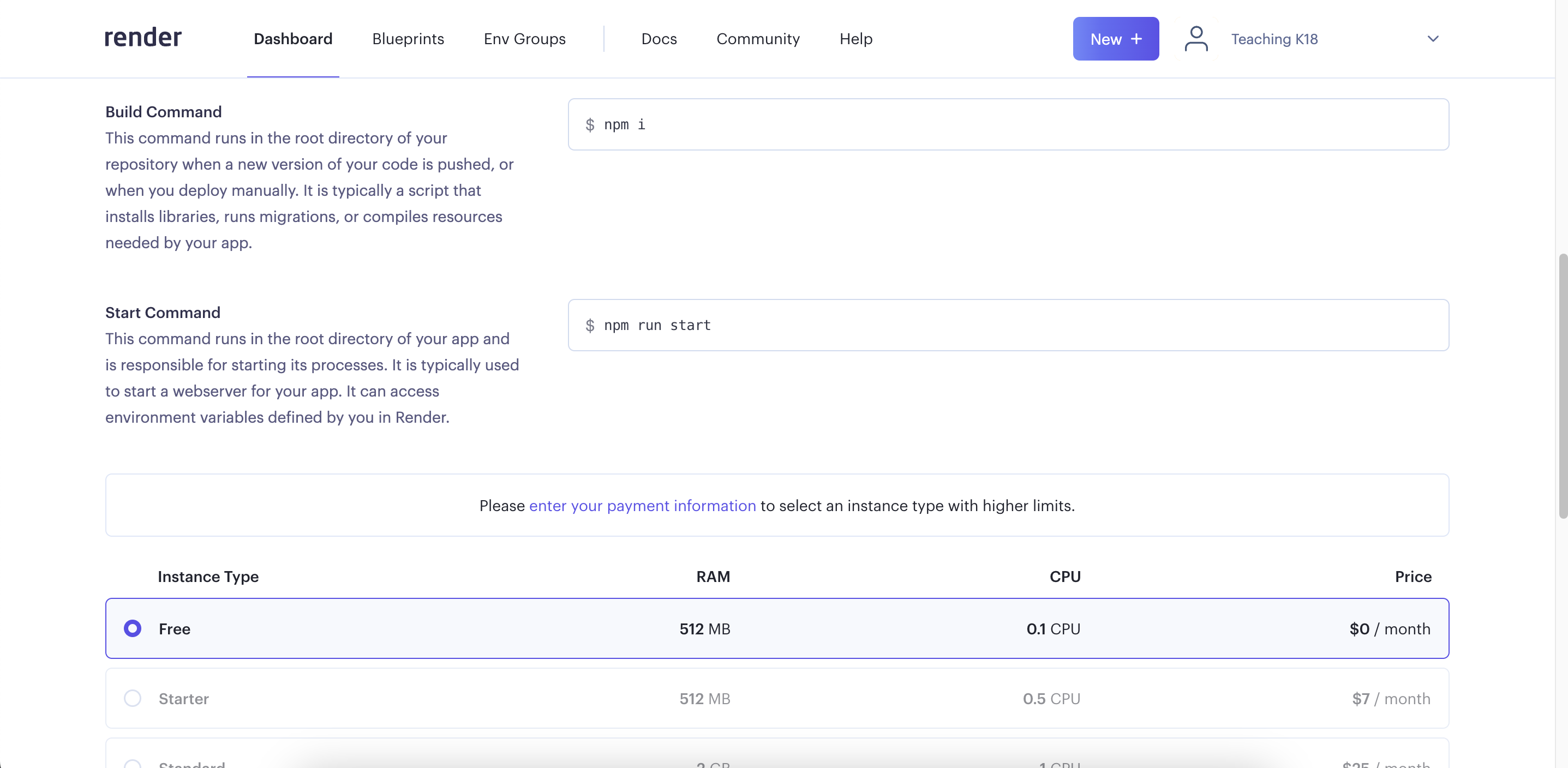Viewport: 1568px width, 768px height.
Task: Open Env Groups page
Action: (x=524, y=39)
